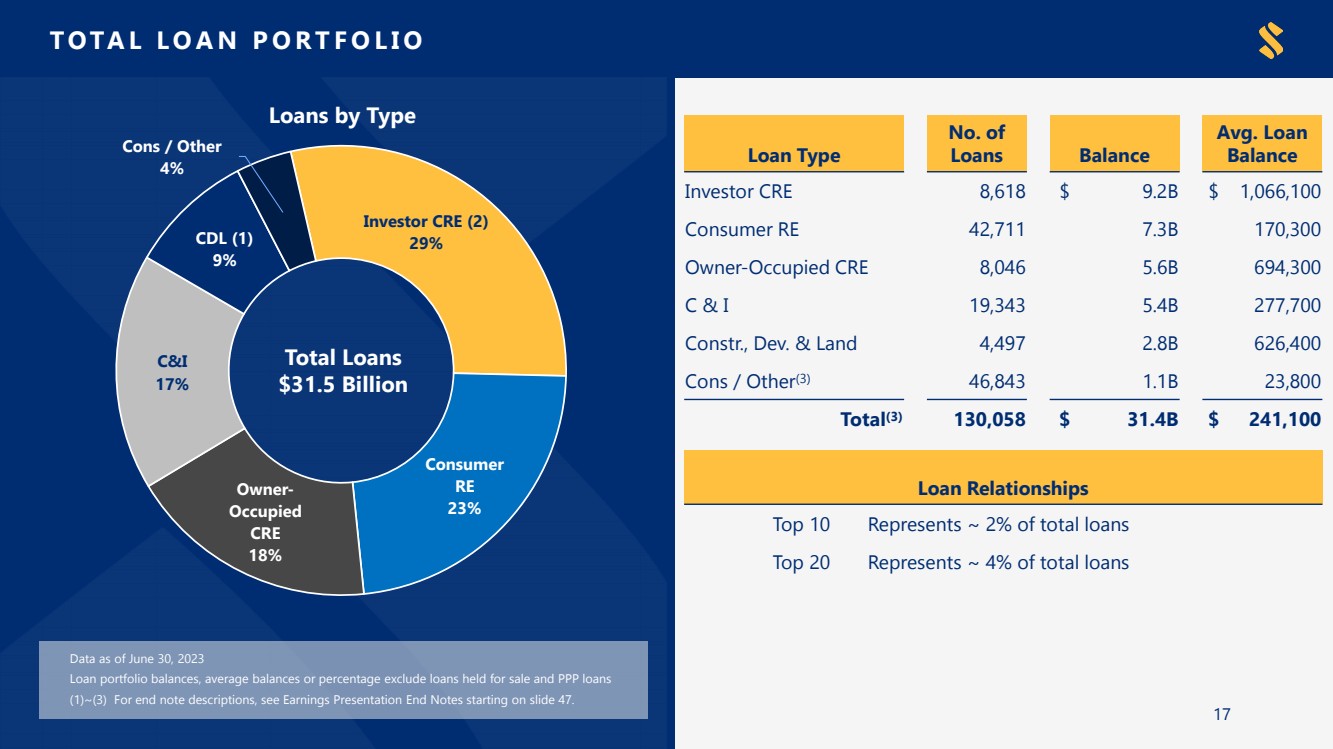Click the Owner-Occupied CRE row label
The height and width of the screenshot is (749, 1333).
pyautogui.click(x=776, y=267)
